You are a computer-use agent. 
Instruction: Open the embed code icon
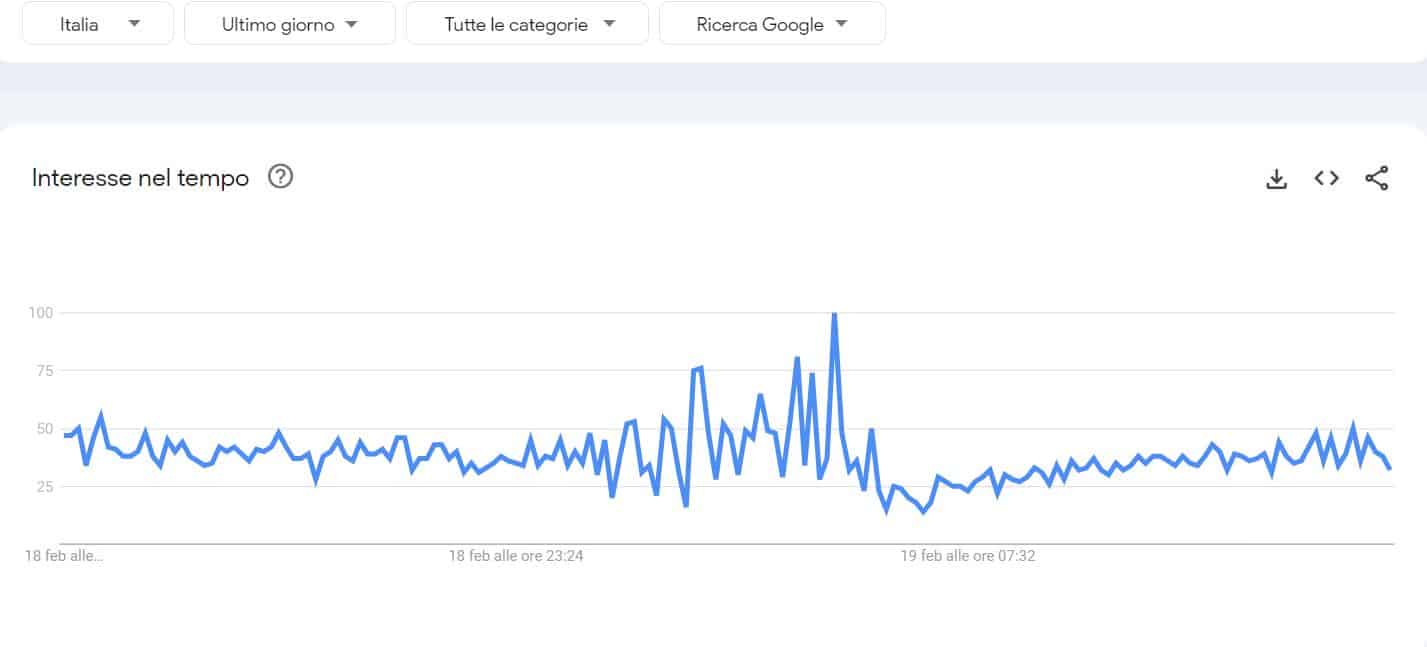[x=1326, y=179]
